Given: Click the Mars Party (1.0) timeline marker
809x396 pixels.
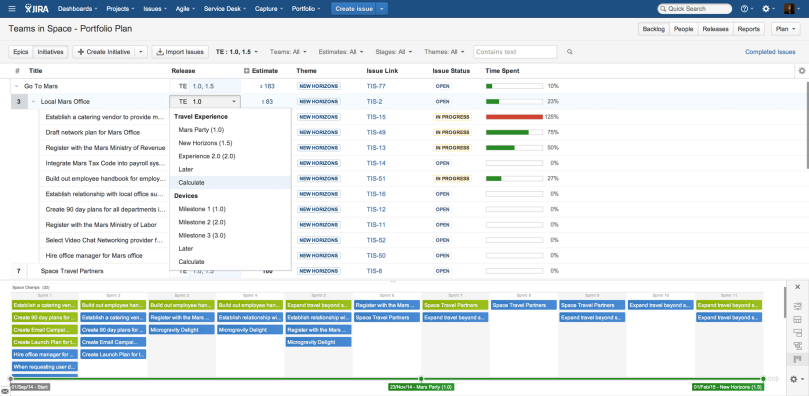Looking at the screenshot, I should pyautogui.click(x=421, y=387).
